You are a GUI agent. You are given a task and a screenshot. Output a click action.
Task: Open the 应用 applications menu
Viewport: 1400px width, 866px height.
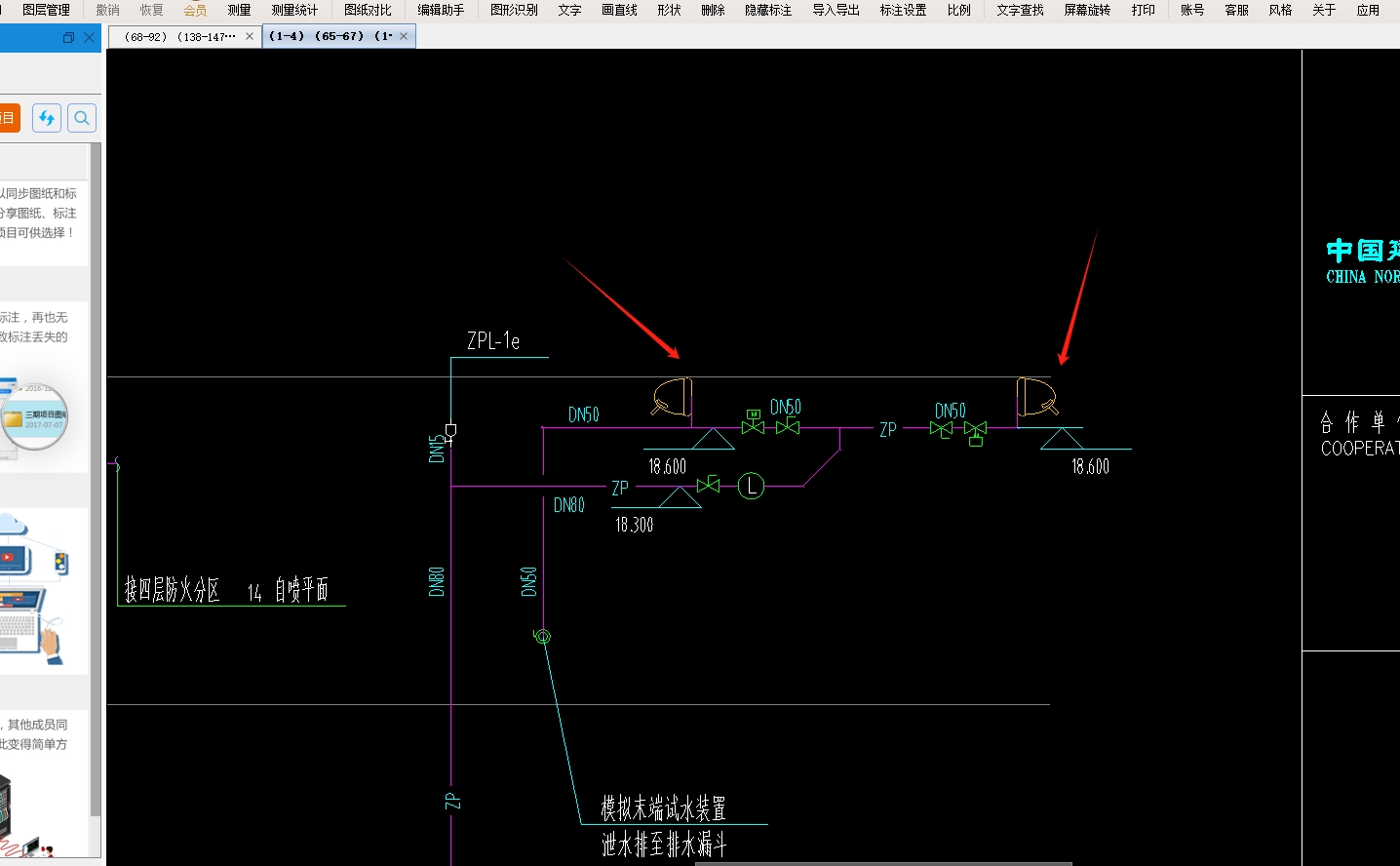pyautogui.click(x=1368, y=10)
